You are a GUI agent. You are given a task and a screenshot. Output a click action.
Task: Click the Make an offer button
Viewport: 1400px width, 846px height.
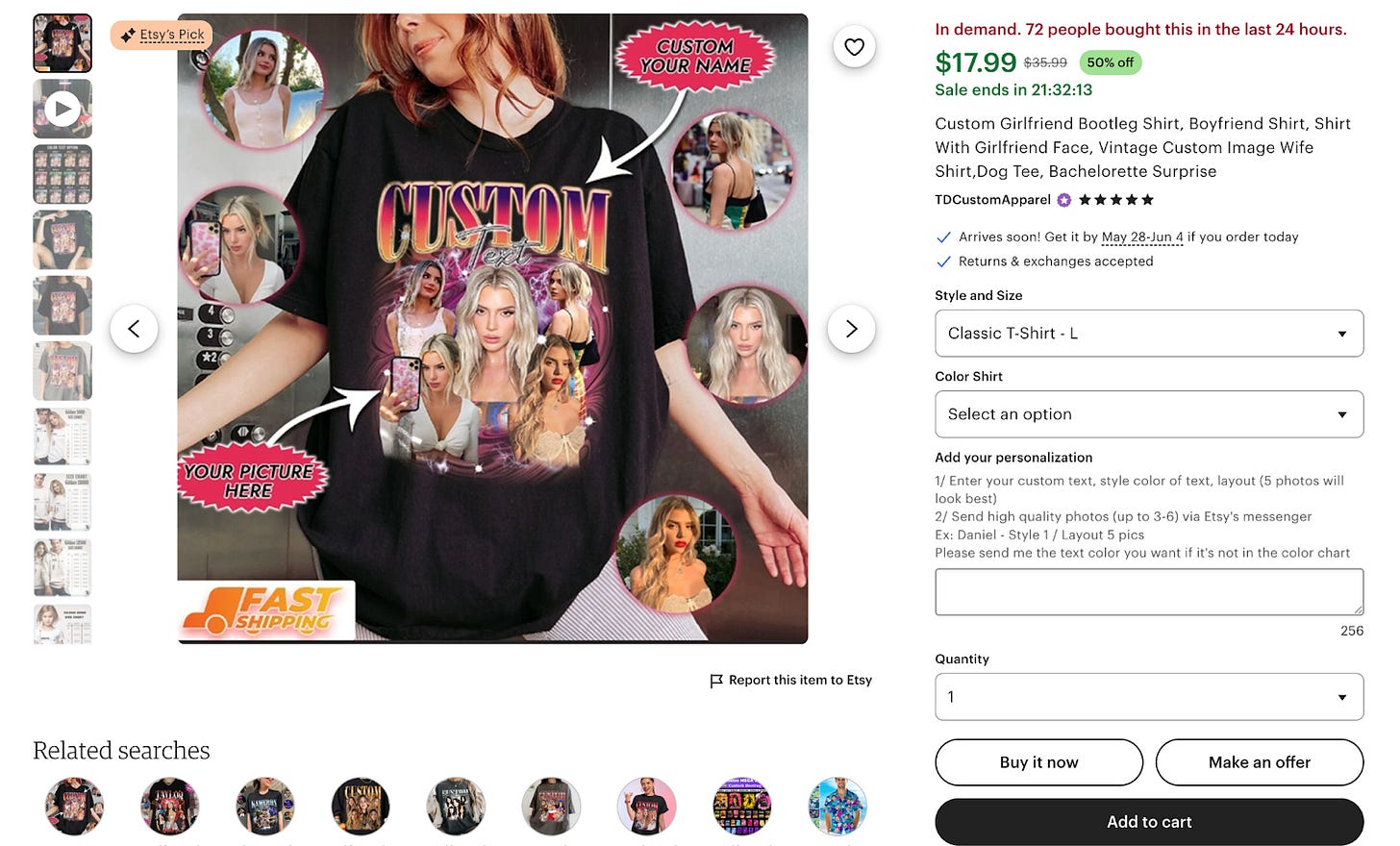click(1260, 762)
